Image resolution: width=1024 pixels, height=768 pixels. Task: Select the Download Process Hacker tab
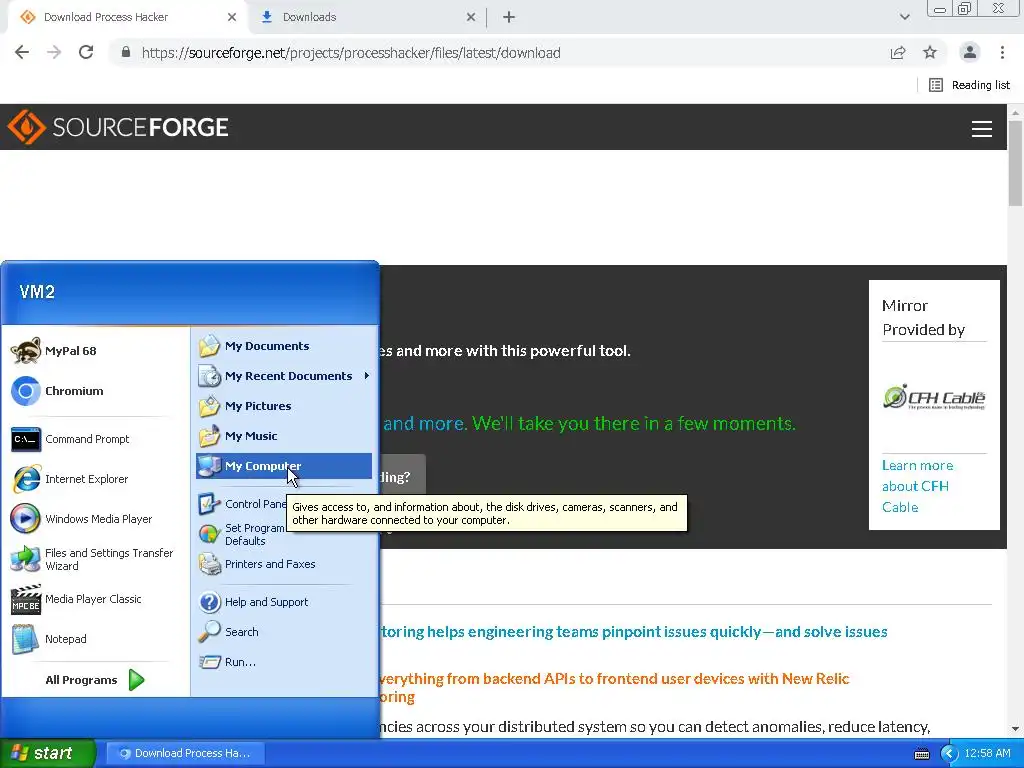127,17
